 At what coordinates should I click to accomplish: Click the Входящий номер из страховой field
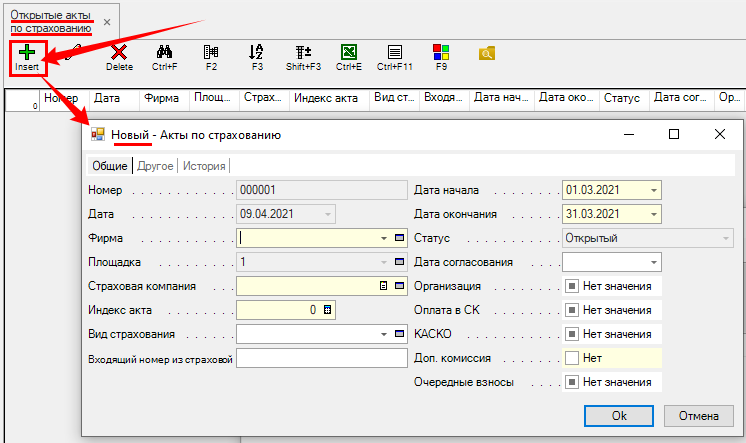click(x=321, y=358)
